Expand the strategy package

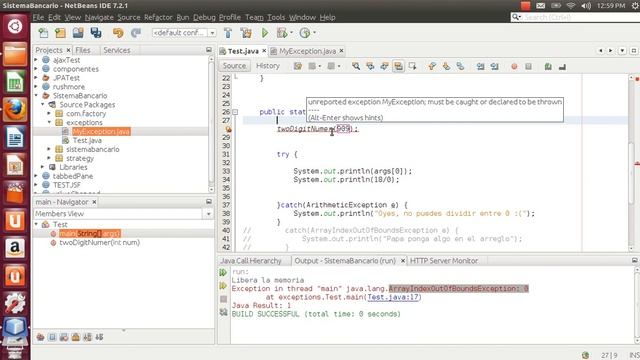[49, 158]
